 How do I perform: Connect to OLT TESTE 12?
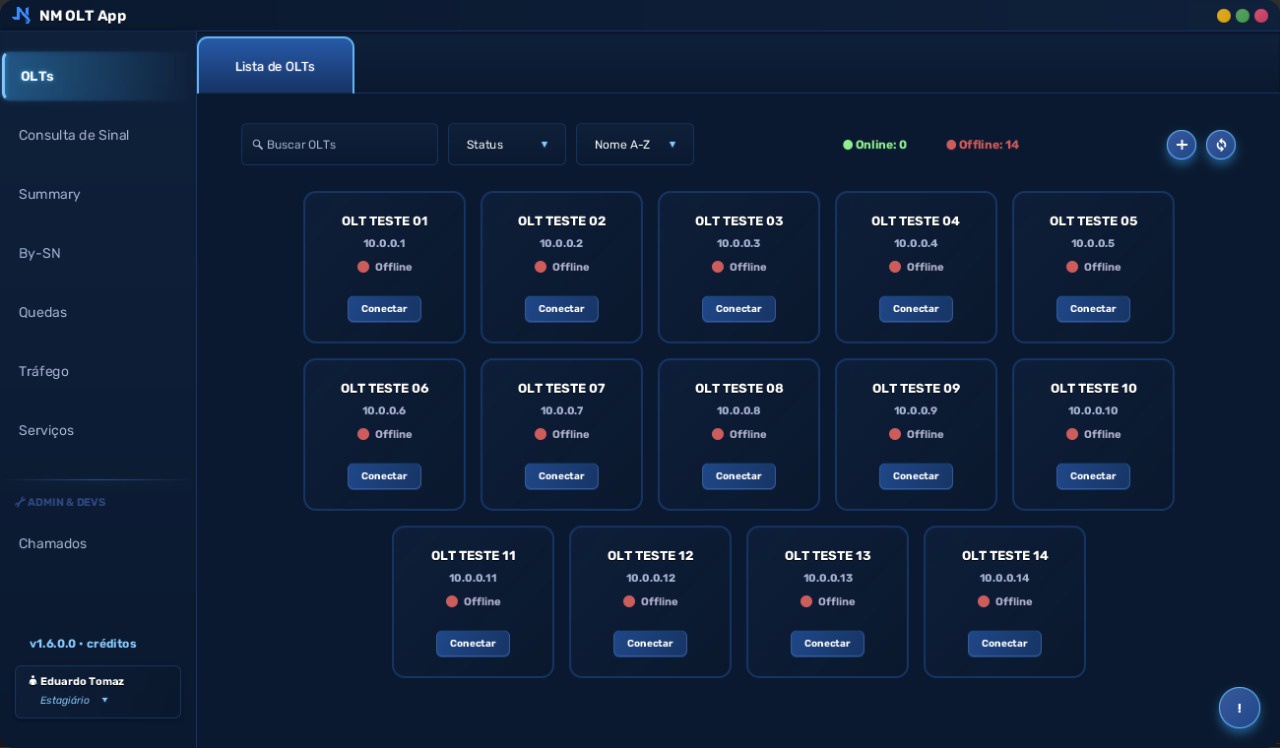pyautogui.click(x=650, y=643)
